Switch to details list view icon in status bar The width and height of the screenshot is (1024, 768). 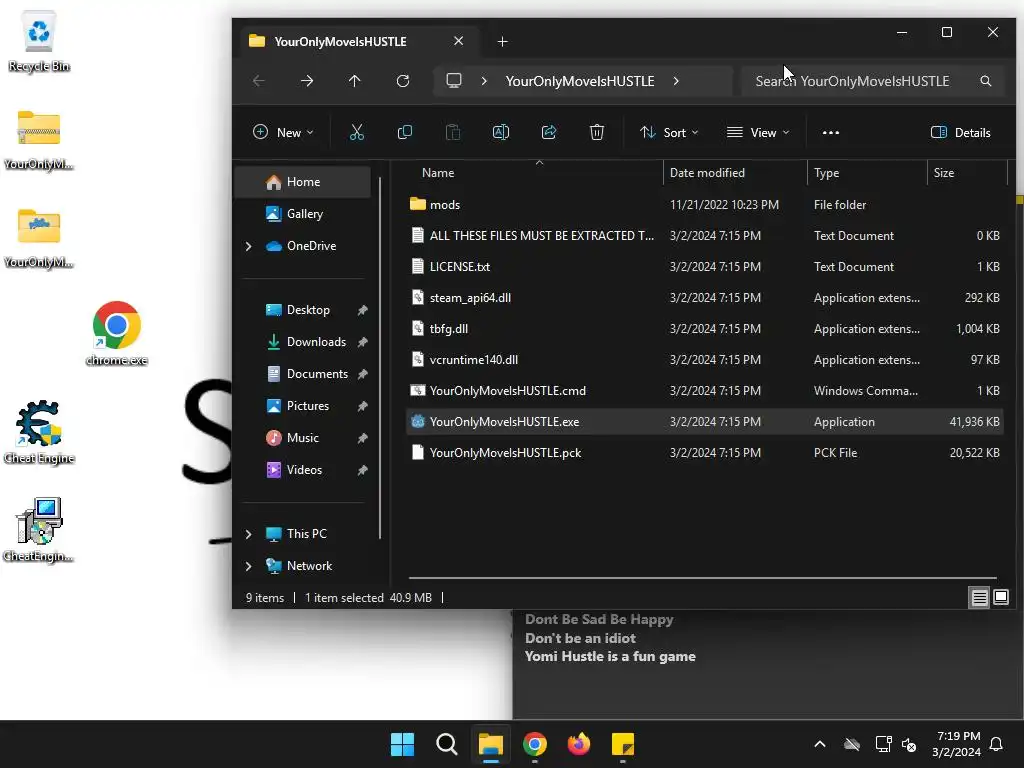click(980, 598)
